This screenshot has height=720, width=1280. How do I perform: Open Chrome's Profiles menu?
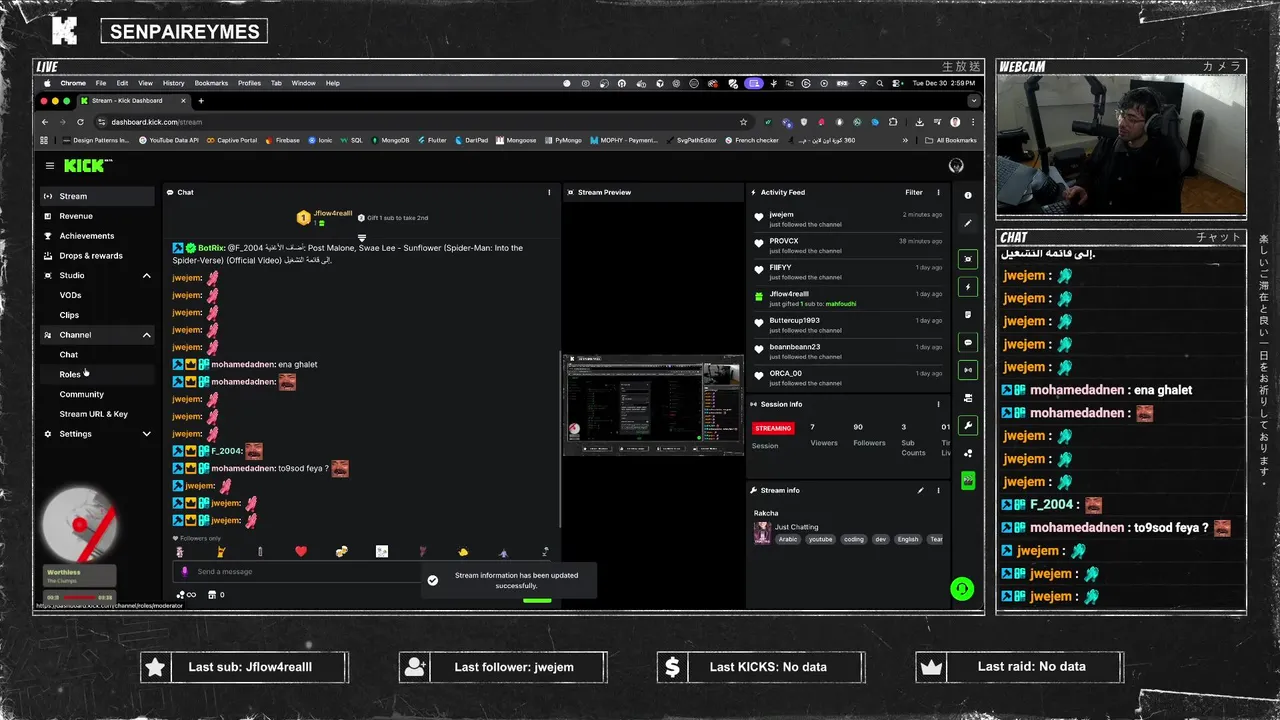249,83
